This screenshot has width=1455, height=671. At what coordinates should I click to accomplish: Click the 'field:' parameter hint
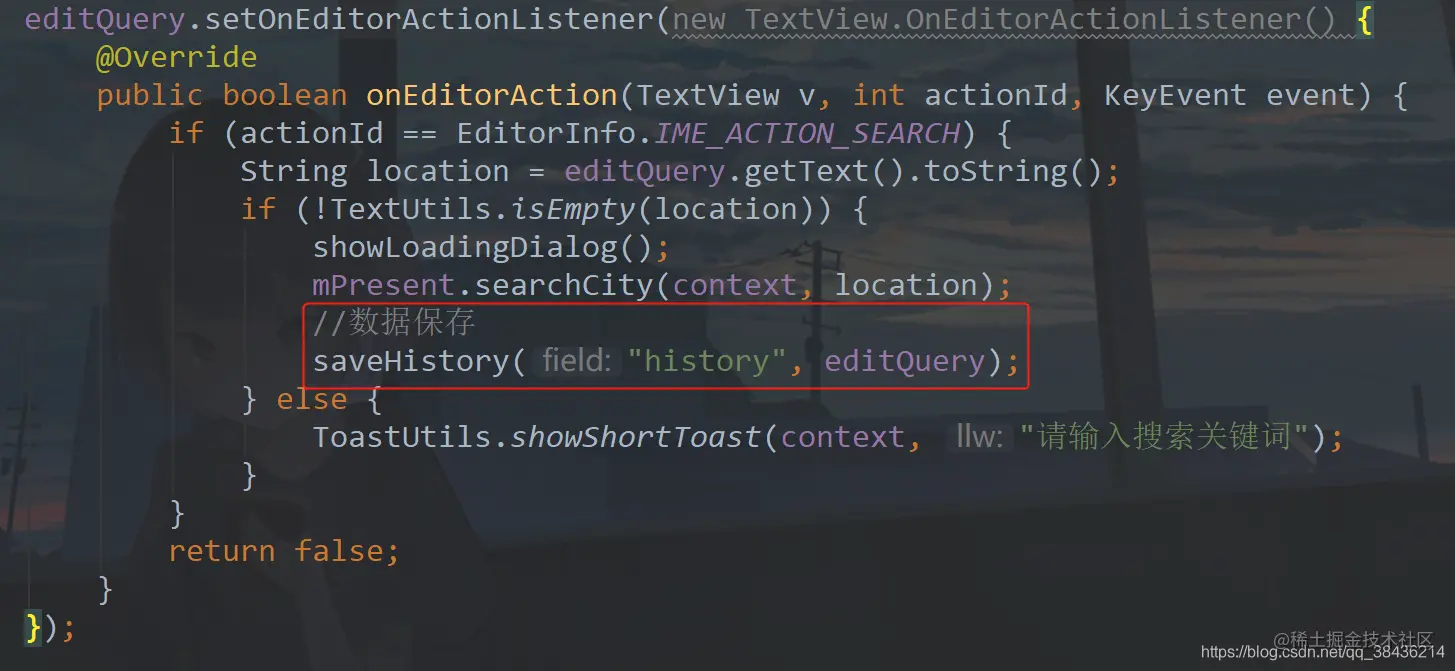[x=576, y=361]
